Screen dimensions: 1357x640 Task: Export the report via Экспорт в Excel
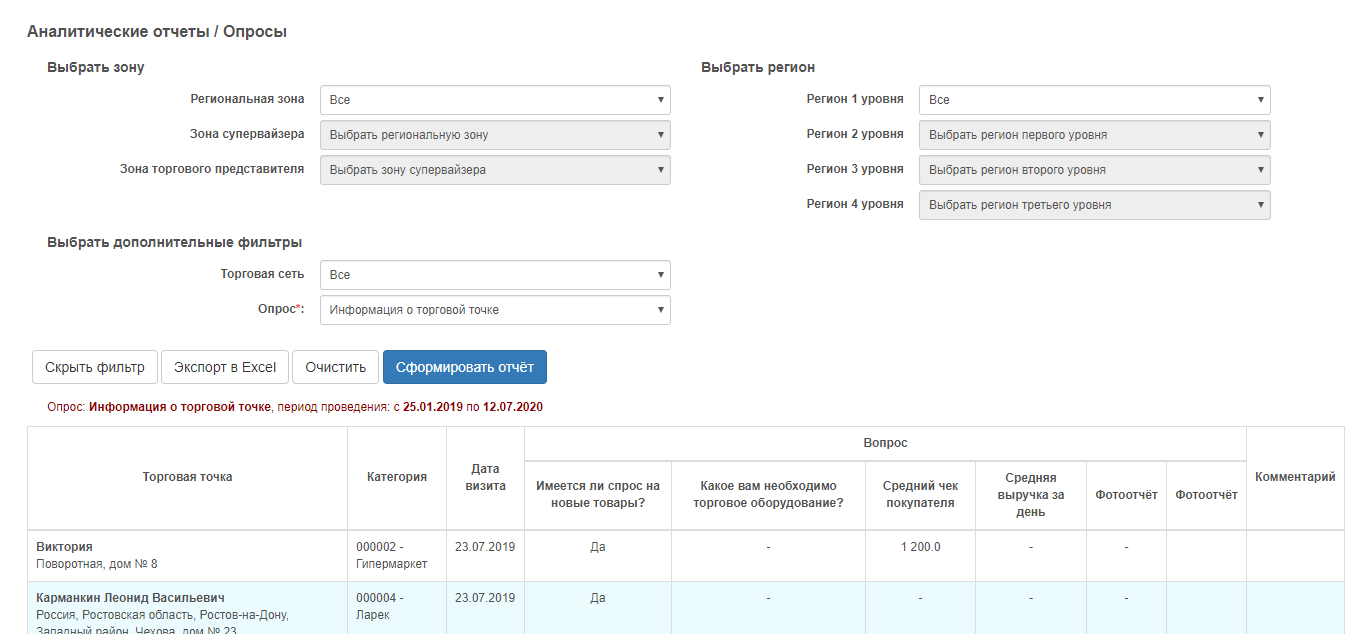[225, 367]
